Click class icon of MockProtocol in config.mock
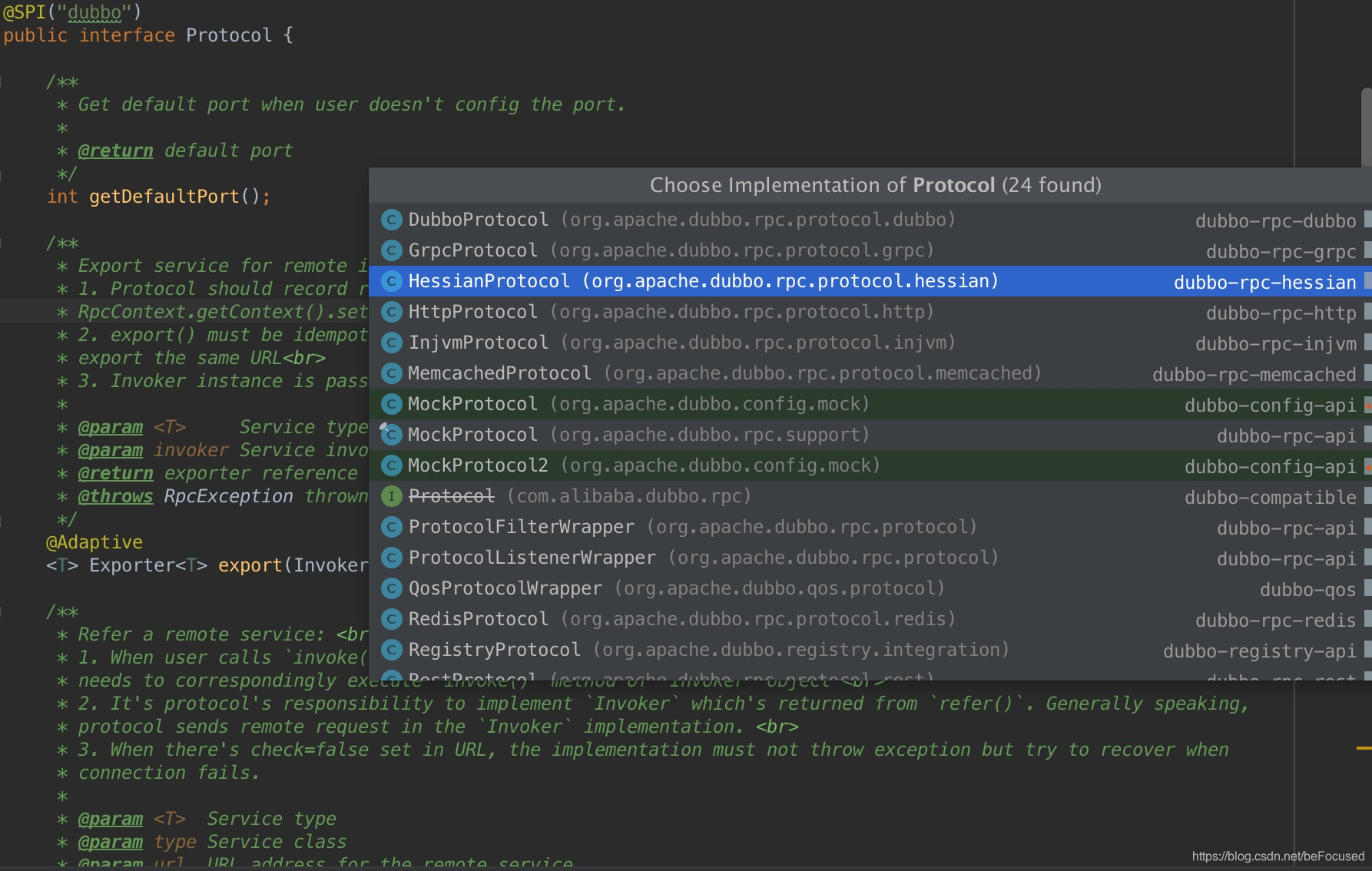The height and width of the screenshot is (871, 1372). 392,404
